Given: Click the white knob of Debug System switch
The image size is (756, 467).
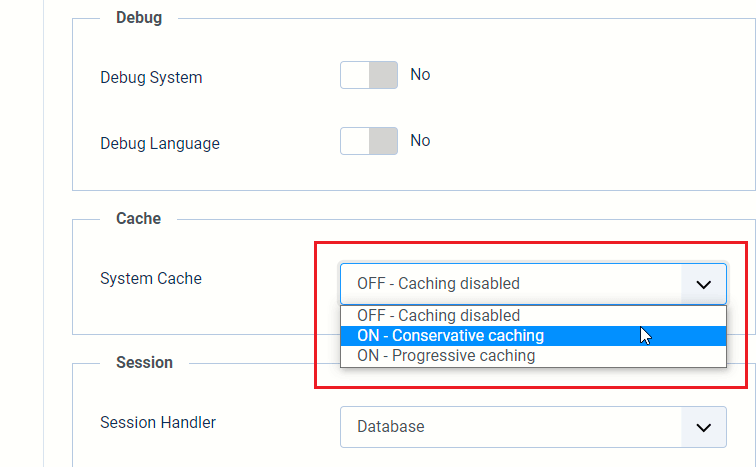Looking at the screenshot, I should tap(356, 76).
